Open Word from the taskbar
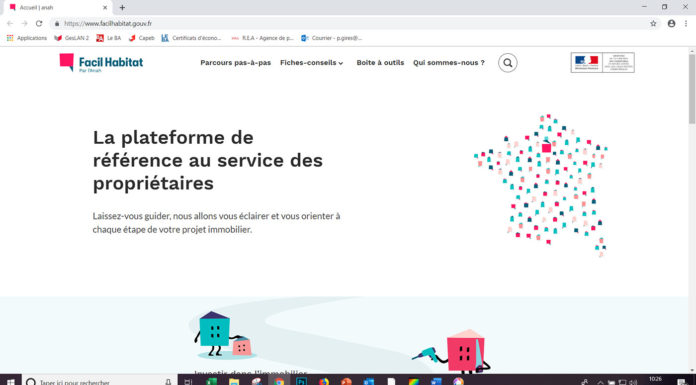 (436, 381)
